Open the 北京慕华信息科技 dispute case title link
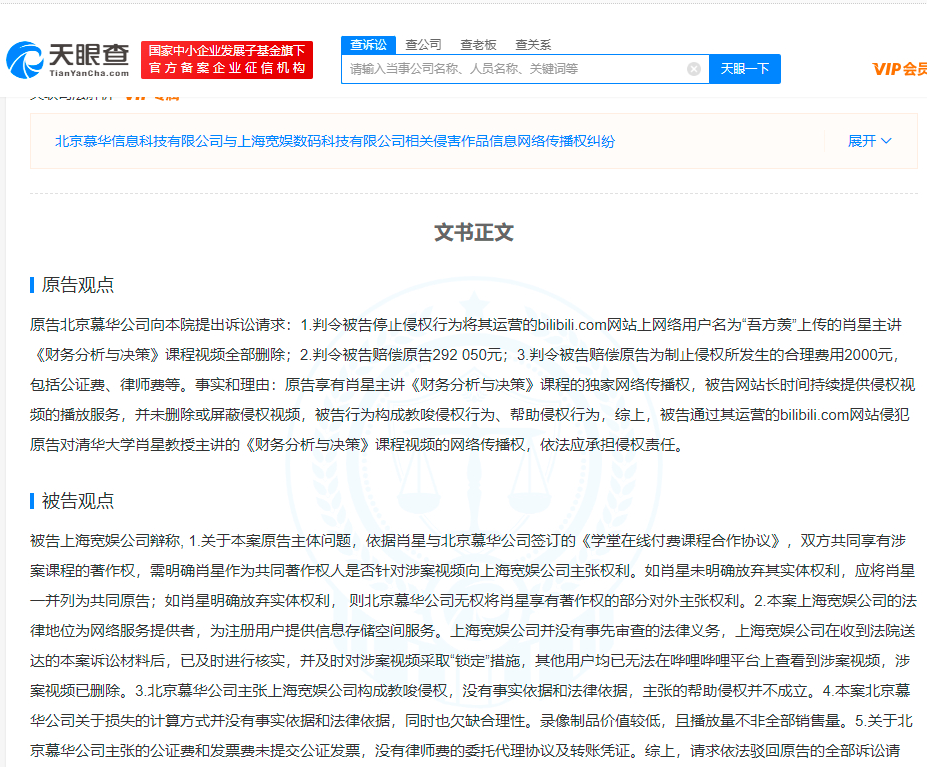Screen dimensions: 927x767 pyautogui.click(x=335, y=141)
